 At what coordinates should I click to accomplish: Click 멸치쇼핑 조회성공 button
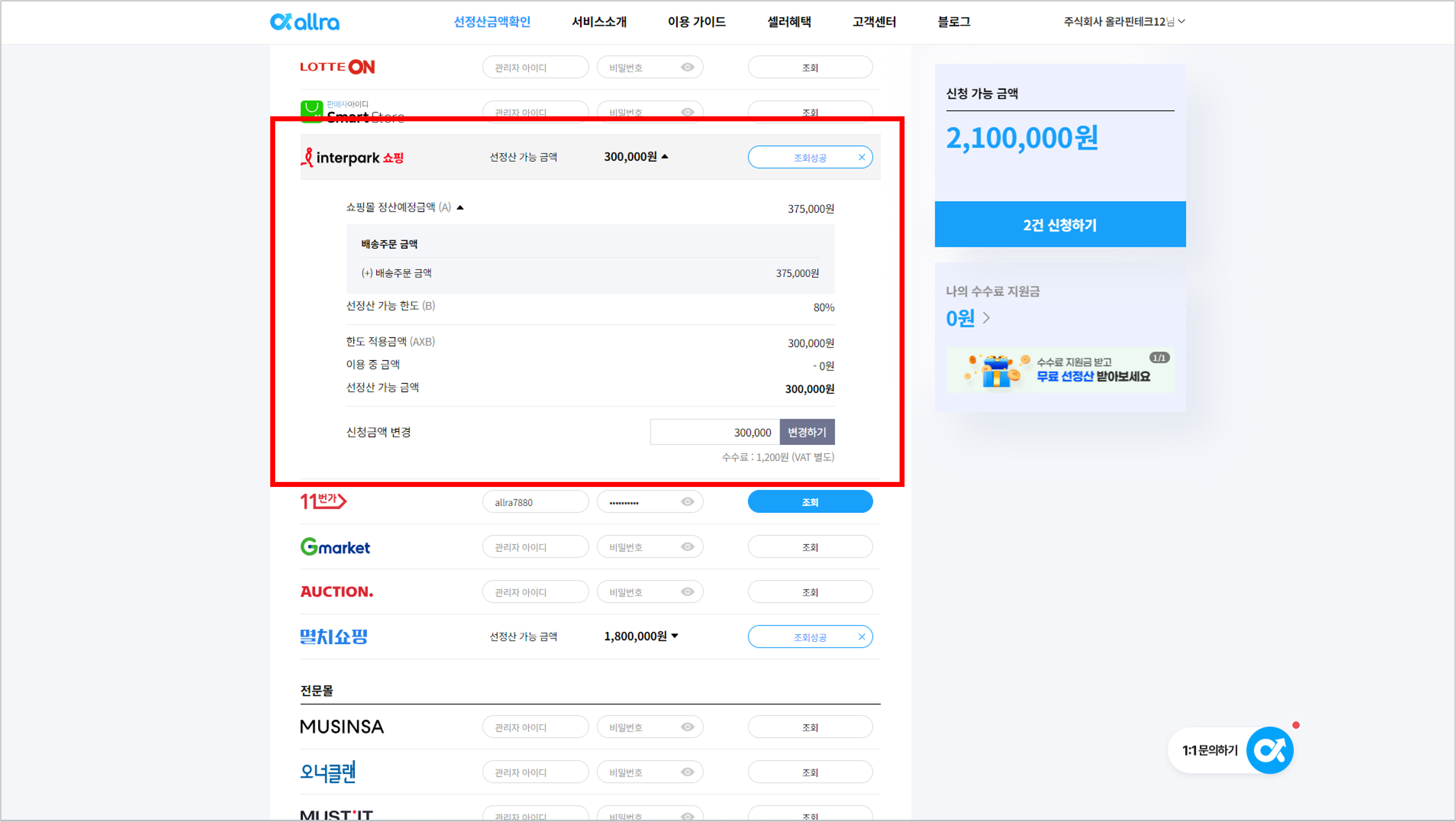point(810,637)
